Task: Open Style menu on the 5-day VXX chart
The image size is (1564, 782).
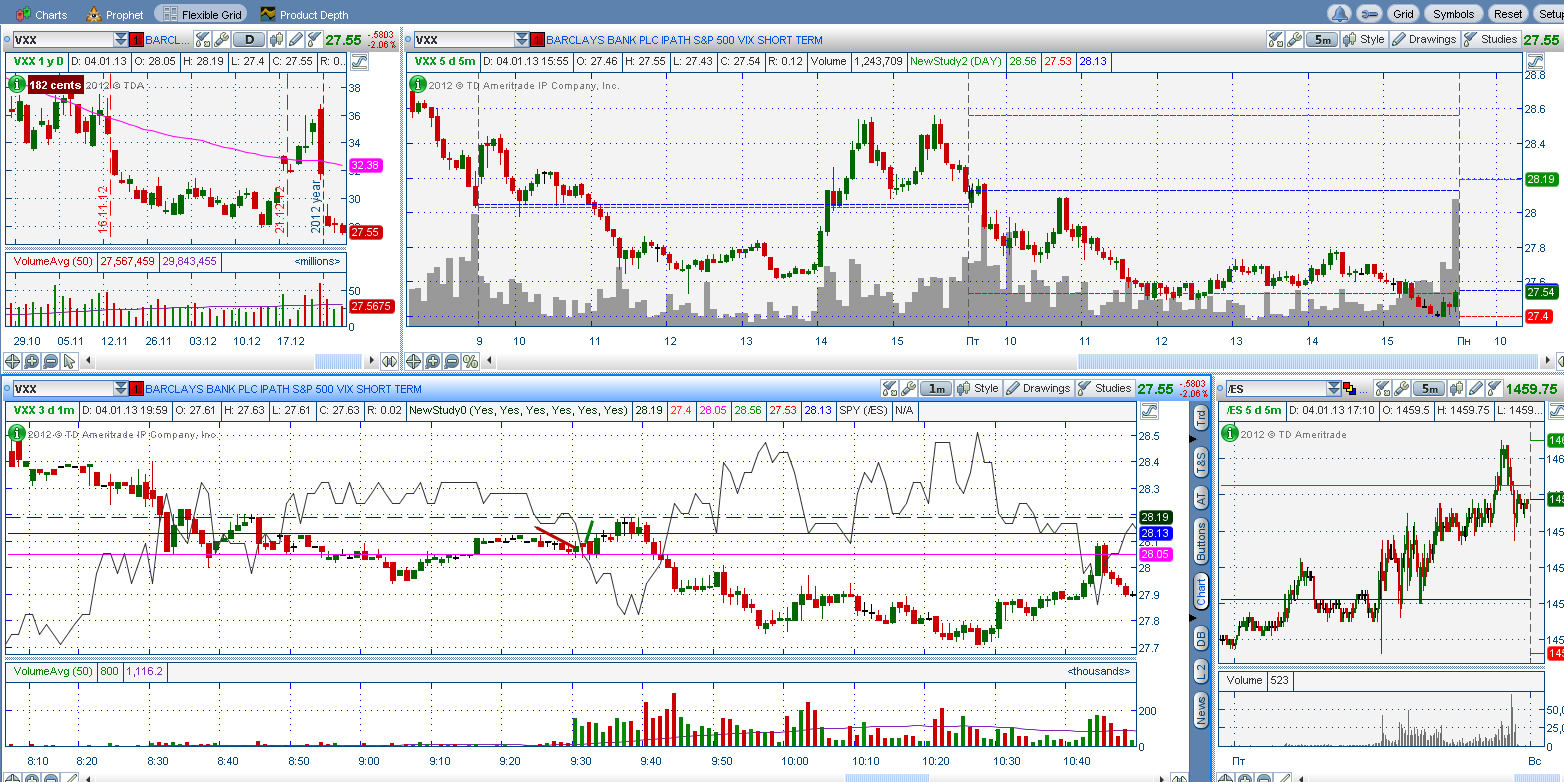Action: click(x=1364, y=40)
